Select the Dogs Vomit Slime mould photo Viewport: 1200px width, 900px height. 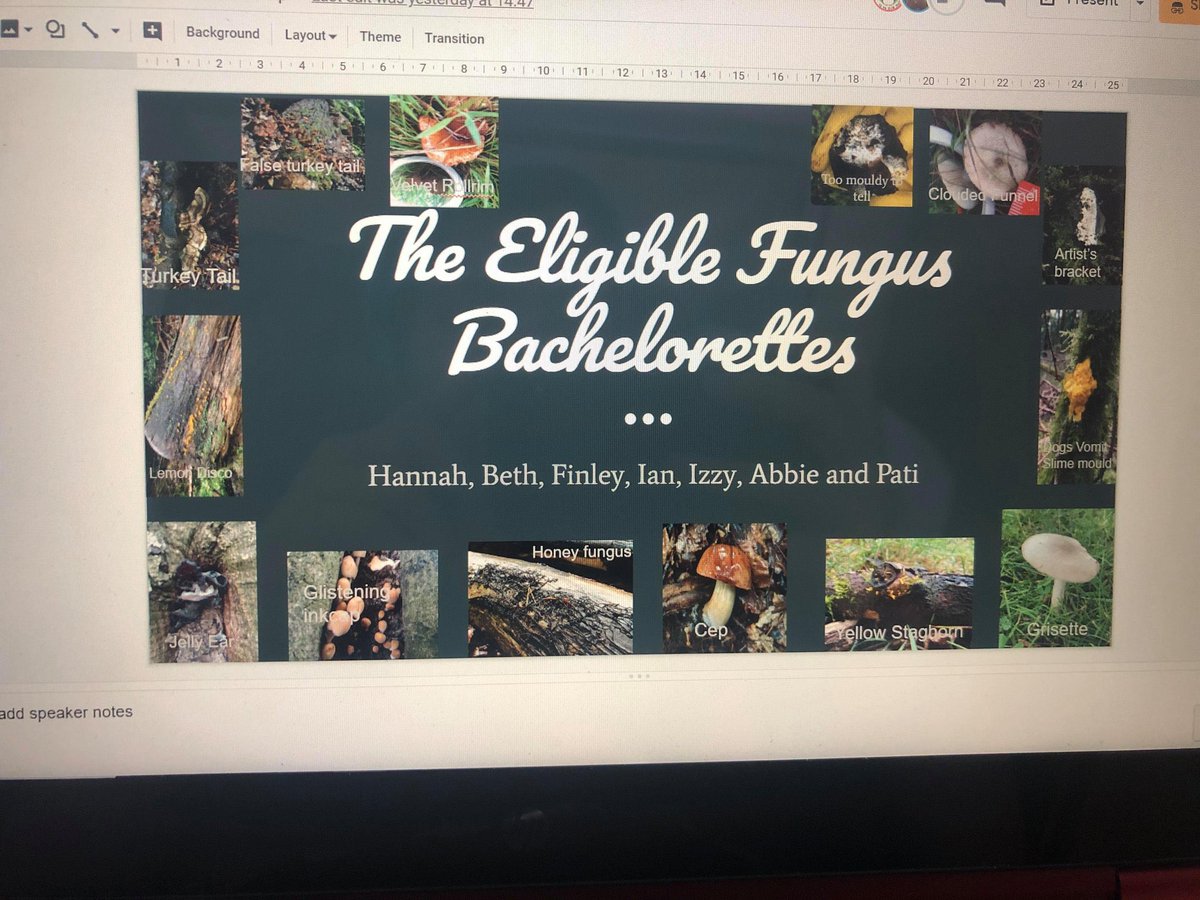click(x=1078, y=397)
